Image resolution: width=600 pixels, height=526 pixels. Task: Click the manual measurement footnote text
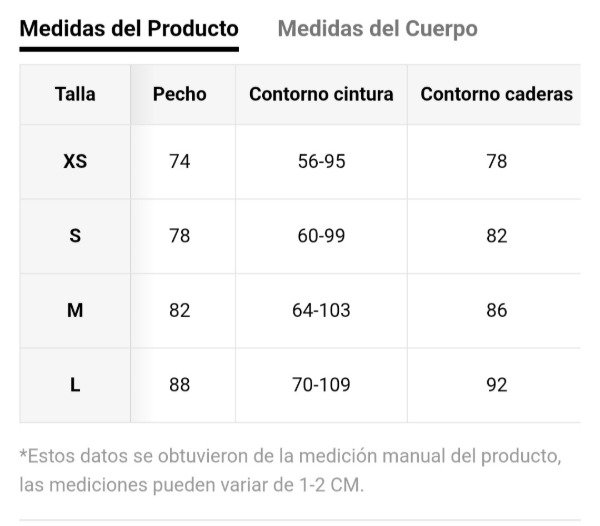pyautogui.click(x=290, y=470)
